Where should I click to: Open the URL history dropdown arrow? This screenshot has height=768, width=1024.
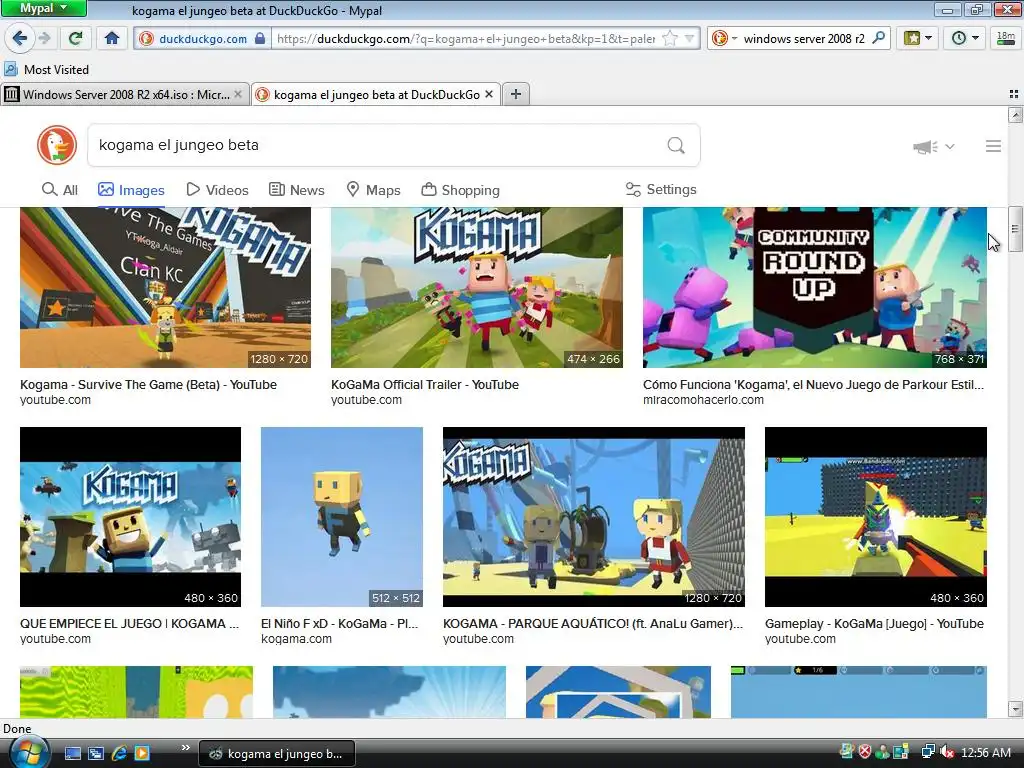point(690,39)
